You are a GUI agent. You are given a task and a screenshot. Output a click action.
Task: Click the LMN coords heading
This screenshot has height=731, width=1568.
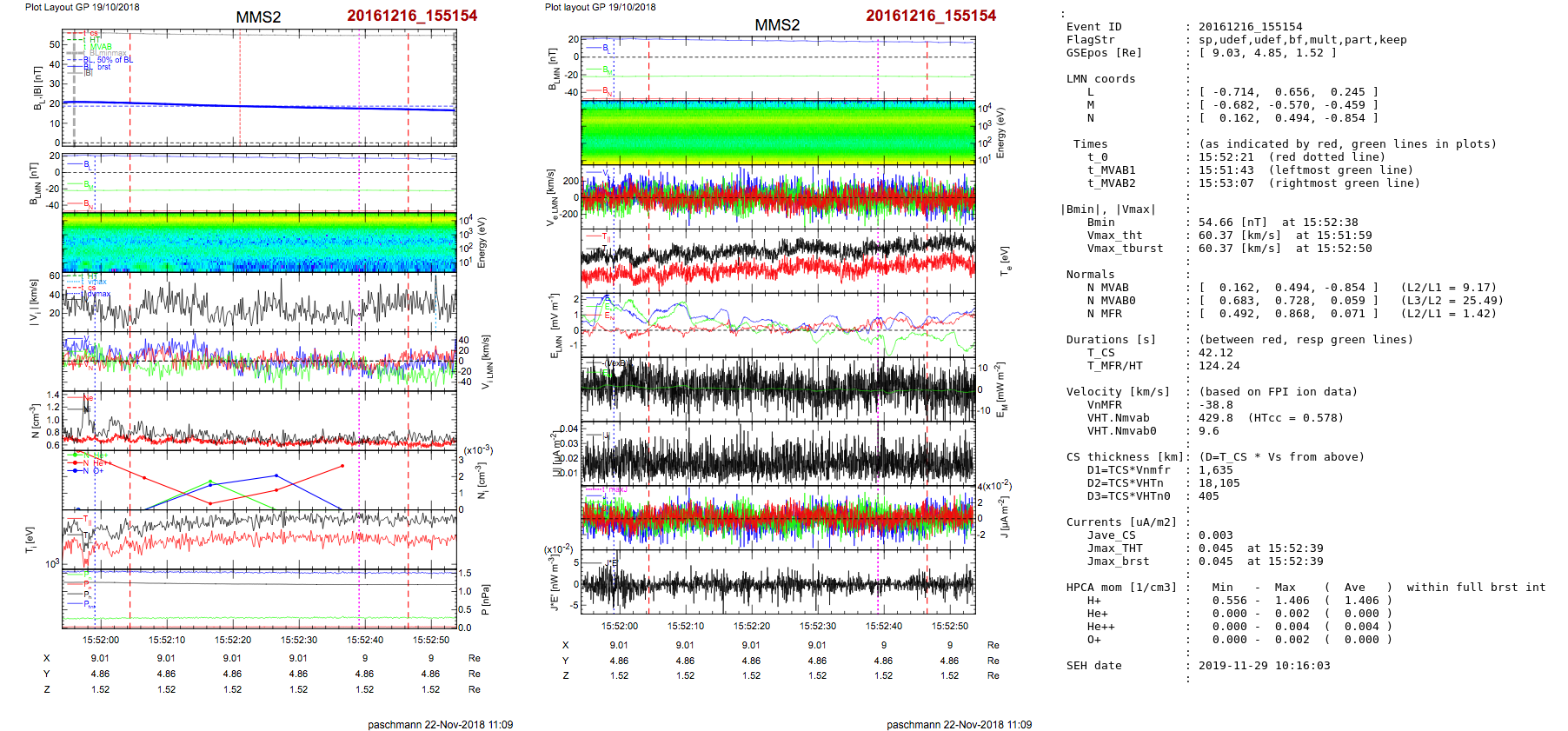tap(1100, 79)
